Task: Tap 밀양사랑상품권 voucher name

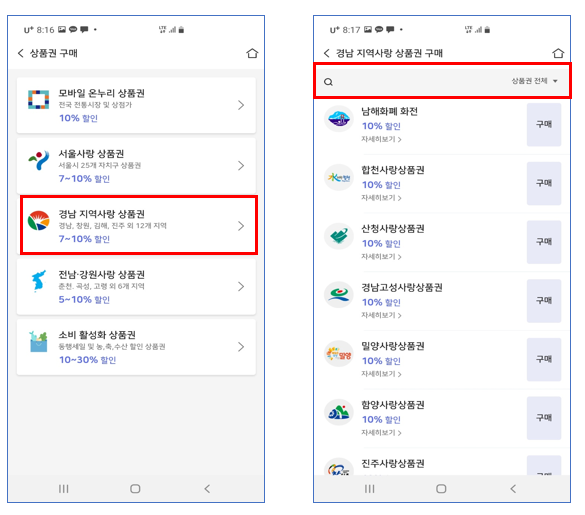Action: pos(393,346)
